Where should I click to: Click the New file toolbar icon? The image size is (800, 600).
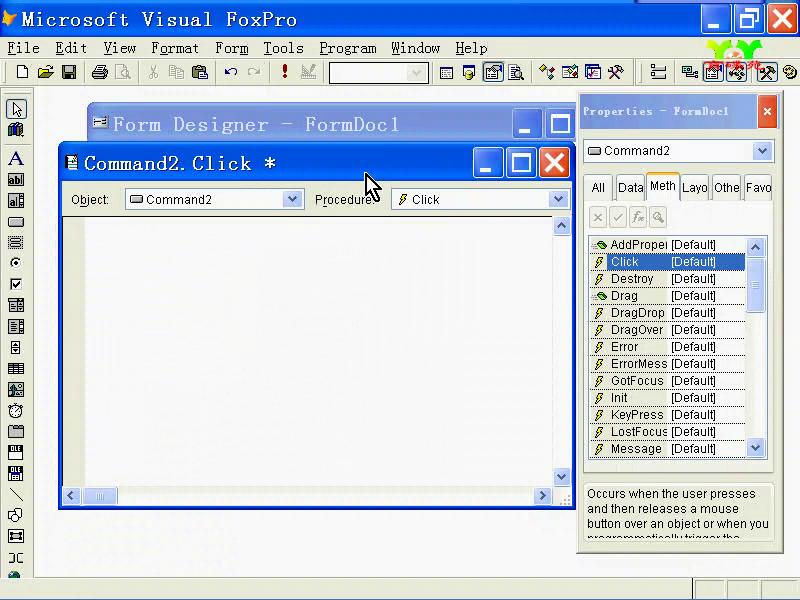pos(22,72)
